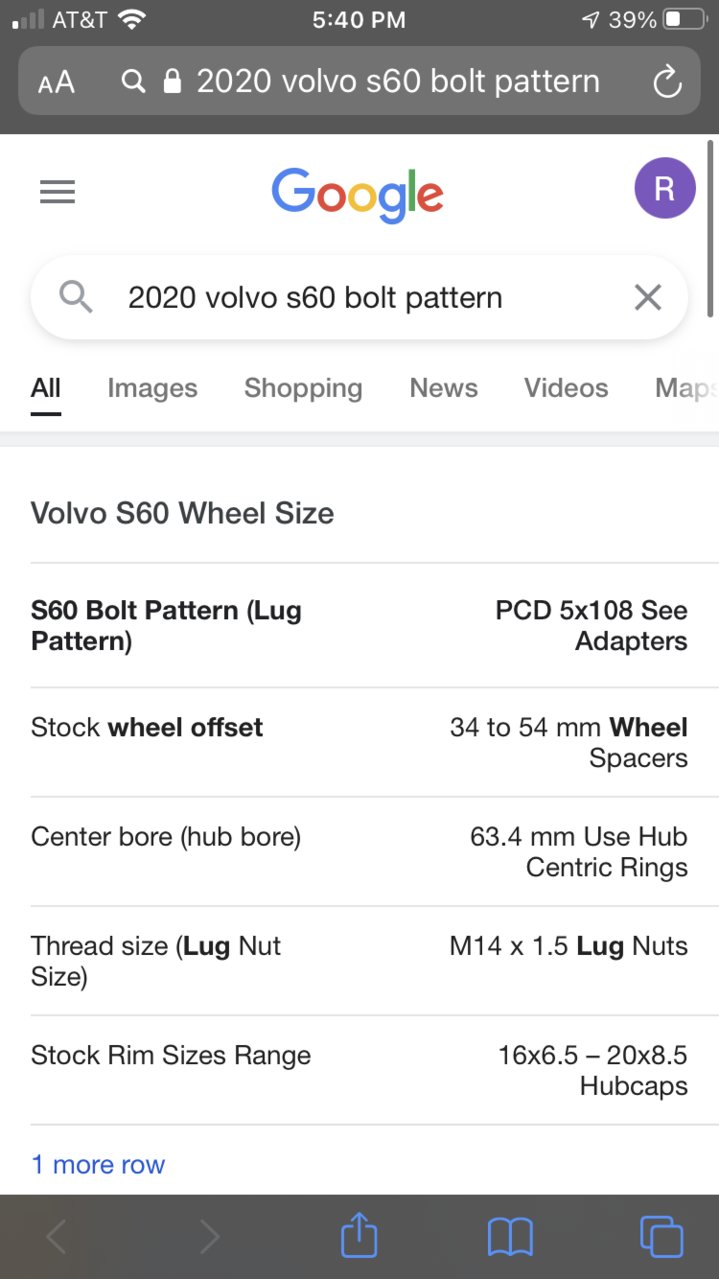Go back using Safari's back arrow

tap(57, 1237)
